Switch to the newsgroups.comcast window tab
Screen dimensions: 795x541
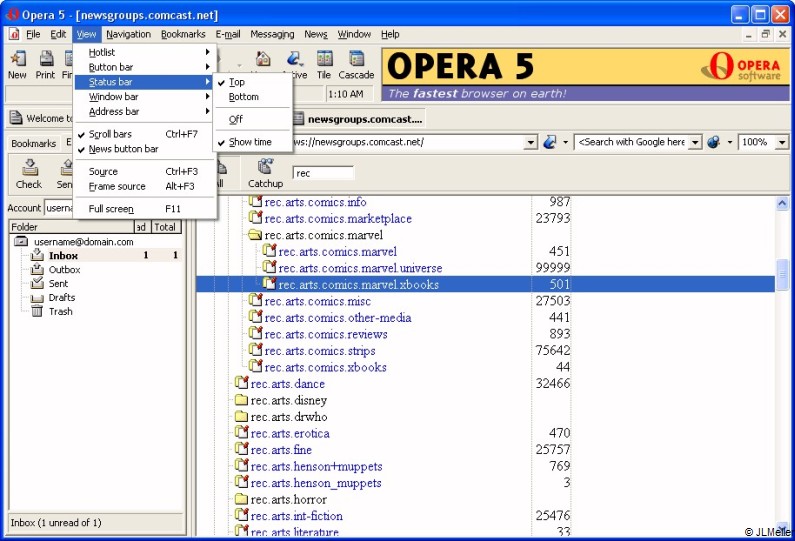[358, 119]
